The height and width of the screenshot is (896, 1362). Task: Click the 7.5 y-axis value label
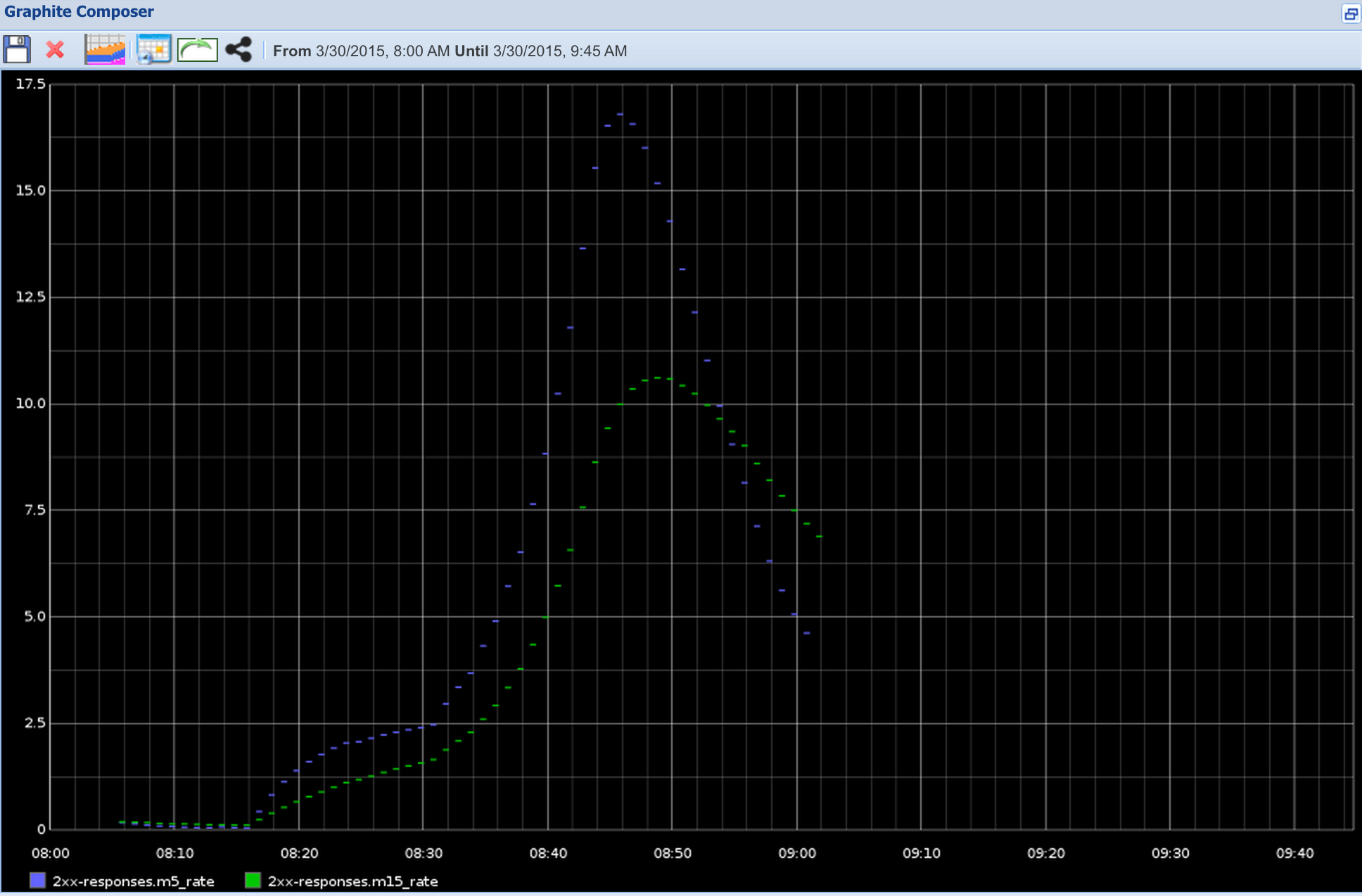pos(34,510)
